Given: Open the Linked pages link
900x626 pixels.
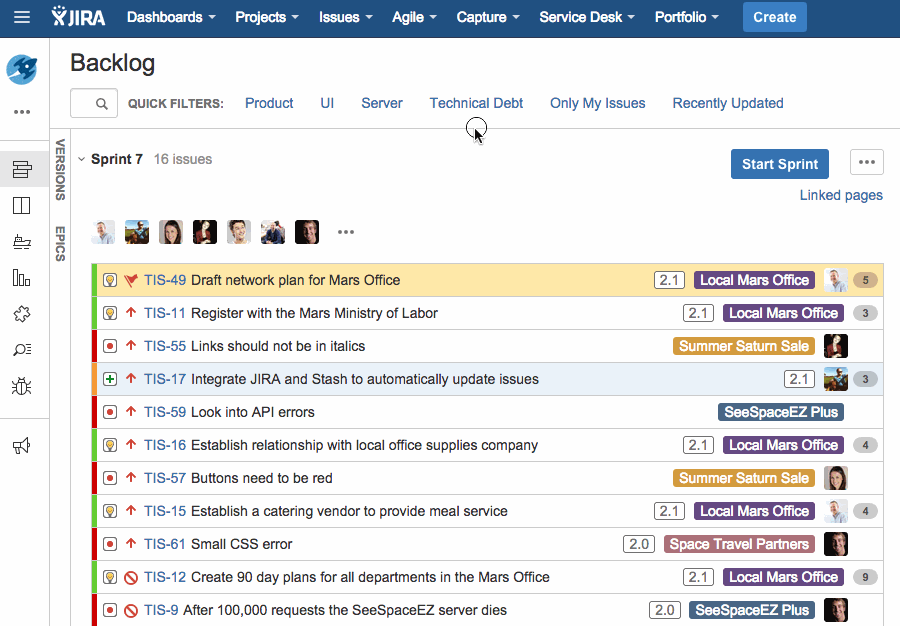Looking at the screenshot, I should coord(841,195).
